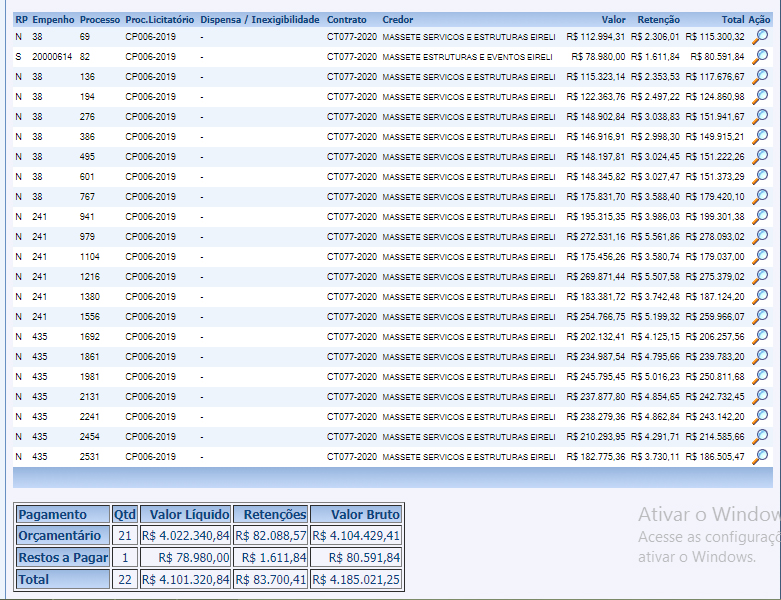
Task: Click magnifier icon for processo 82 row
Action: (x=760, y=57)
